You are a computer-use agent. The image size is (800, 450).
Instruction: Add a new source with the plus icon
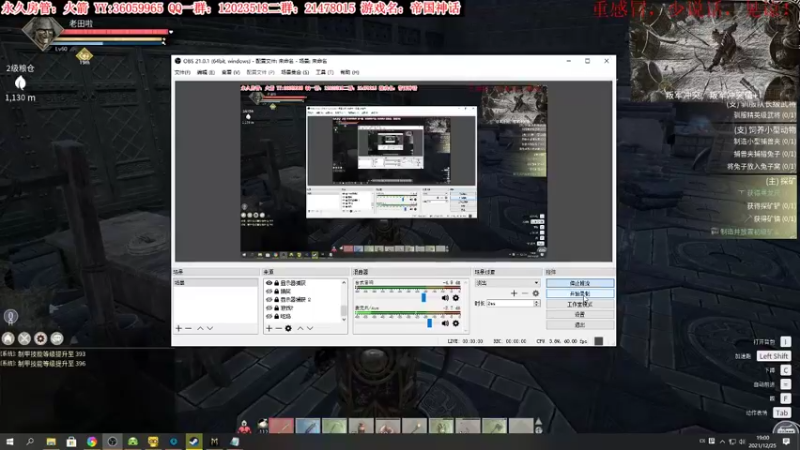pos(269,329)
